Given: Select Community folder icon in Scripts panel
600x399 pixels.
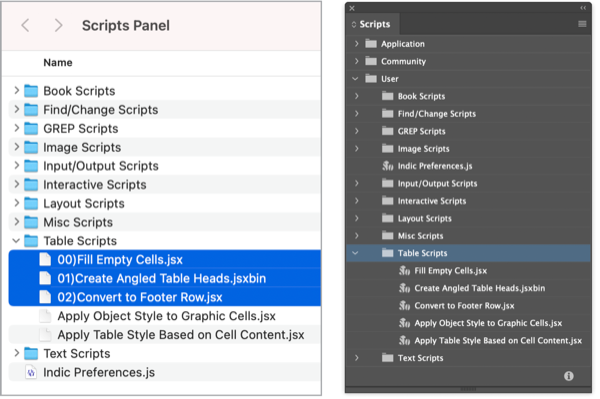Looking at the screenshot, I should 371,61.
